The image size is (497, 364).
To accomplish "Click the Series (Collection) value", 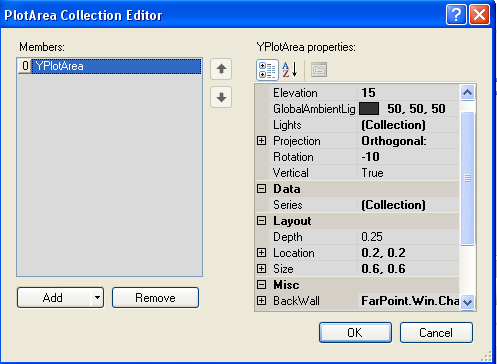I will [393, 205].
